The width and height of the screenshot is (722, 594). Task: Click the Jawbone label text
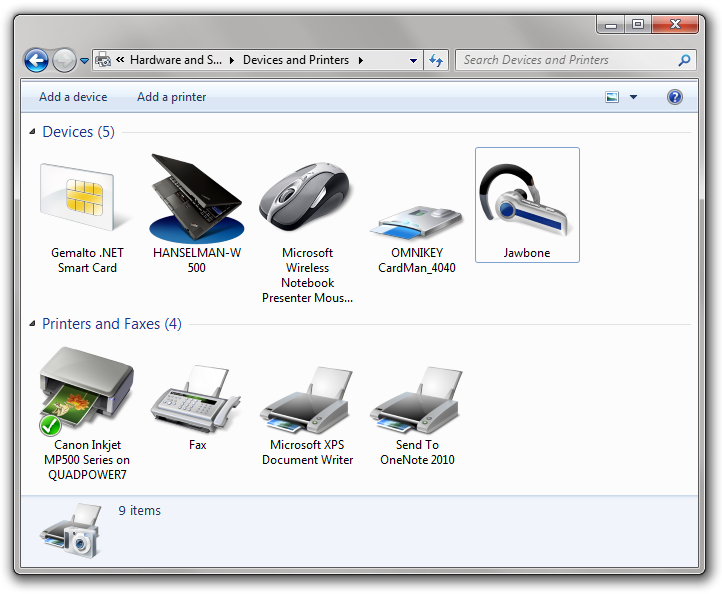tap(527, 253)
